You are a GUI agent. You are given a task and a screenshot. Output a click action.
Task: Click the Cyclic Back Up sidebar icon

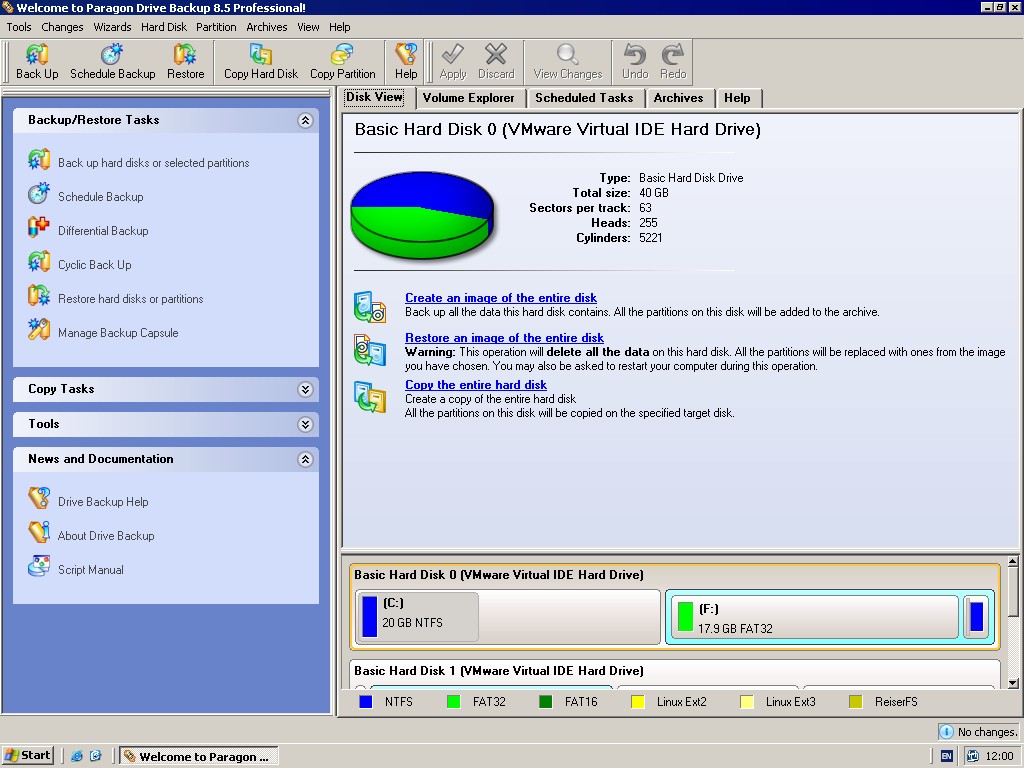pos(39,262)
